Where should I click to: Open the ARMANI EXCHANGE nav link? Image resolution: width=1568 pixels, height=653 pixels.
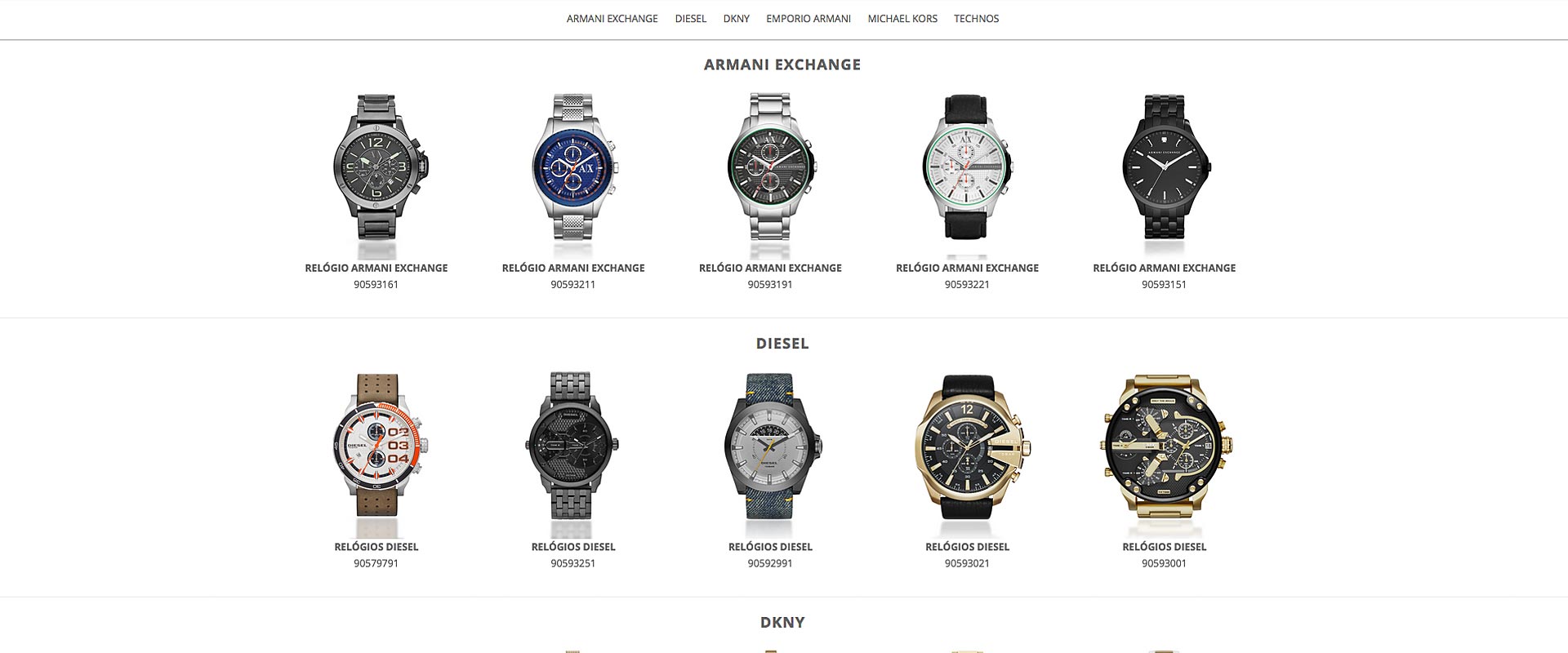point(612,19)
